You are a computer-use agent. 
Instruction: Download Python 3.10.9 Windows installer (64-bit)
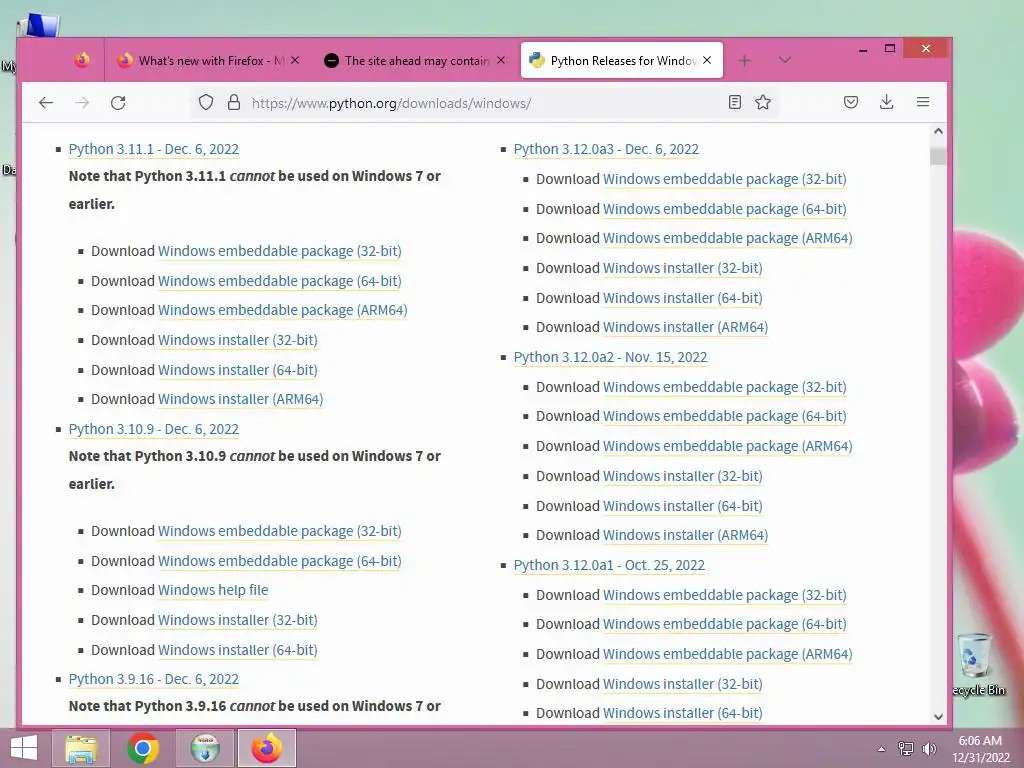(238, 650)
